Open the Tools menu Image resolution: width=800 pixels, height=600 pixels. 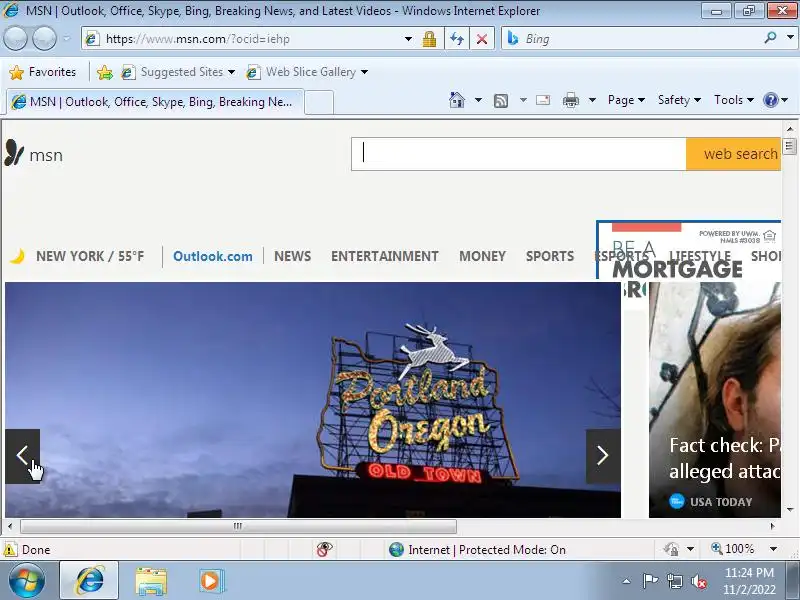[734, 100]
